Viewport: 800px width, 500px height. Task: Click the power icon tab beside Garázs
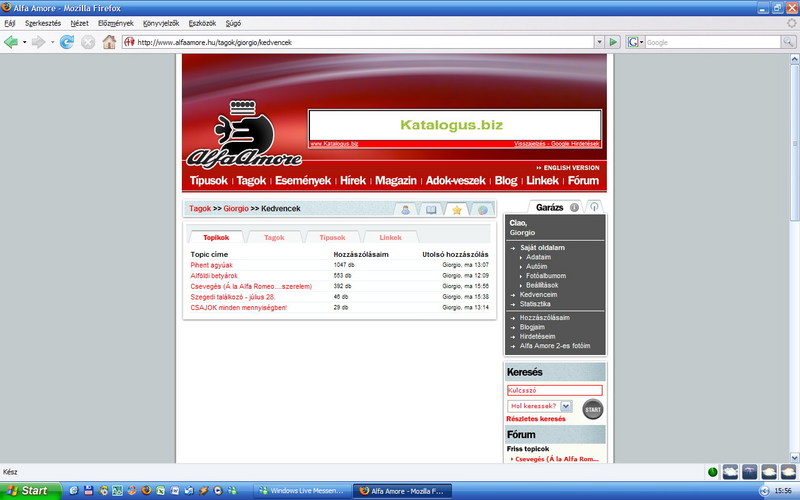[594, 207]
